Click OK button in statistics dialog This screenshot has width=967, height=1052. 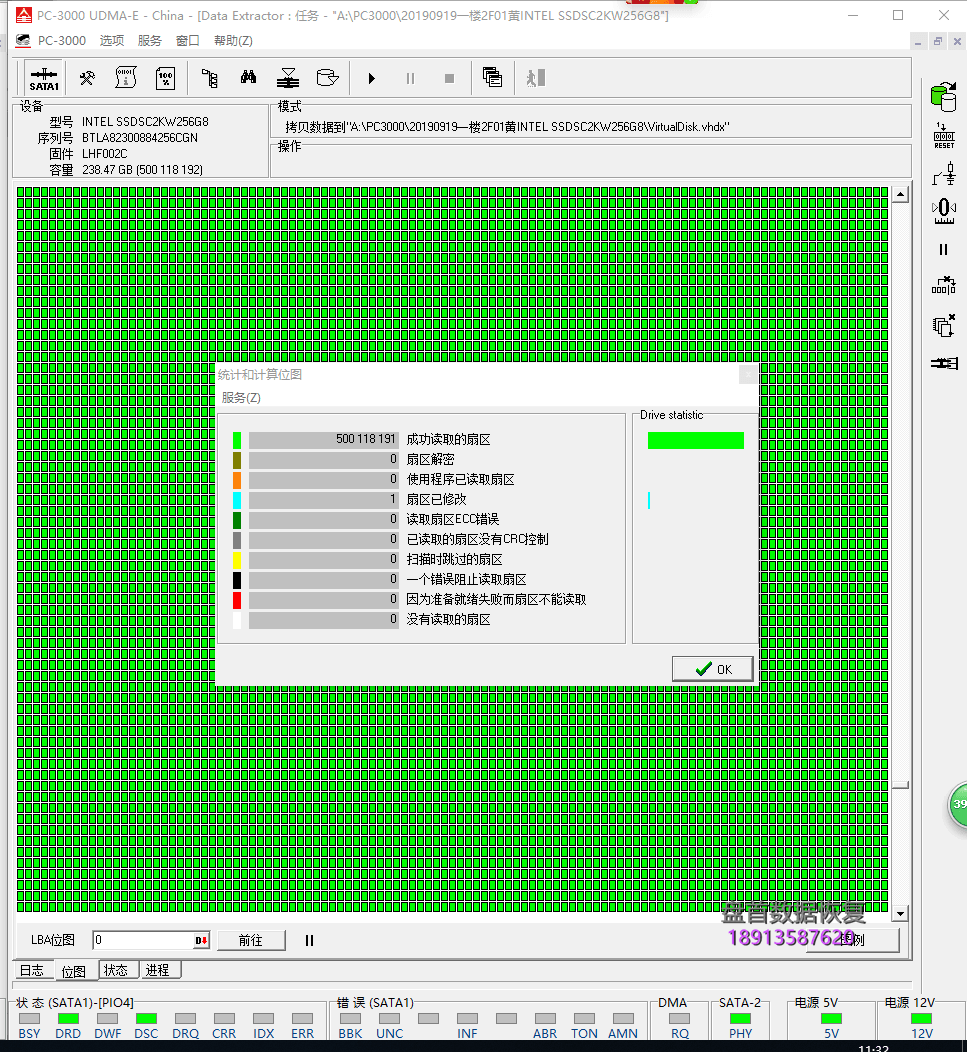[712, 669]
